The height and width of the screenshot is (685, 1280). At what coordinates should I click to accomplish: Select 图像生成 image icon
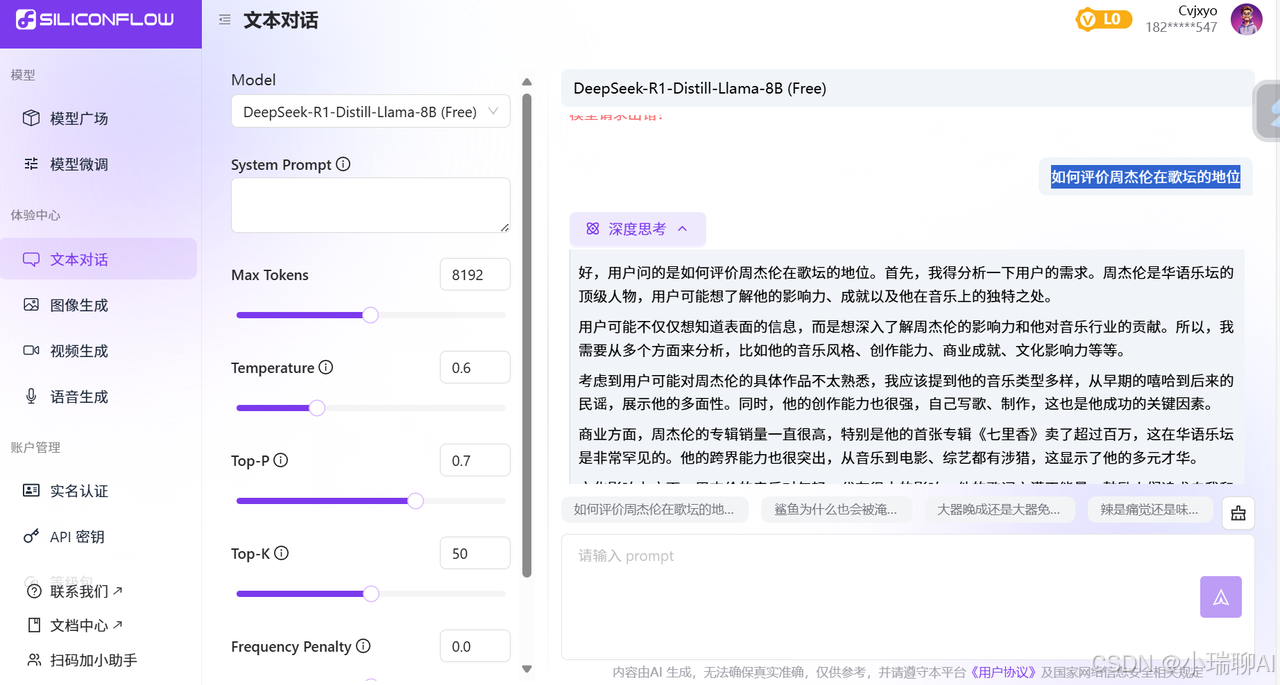tap(31, 305)
